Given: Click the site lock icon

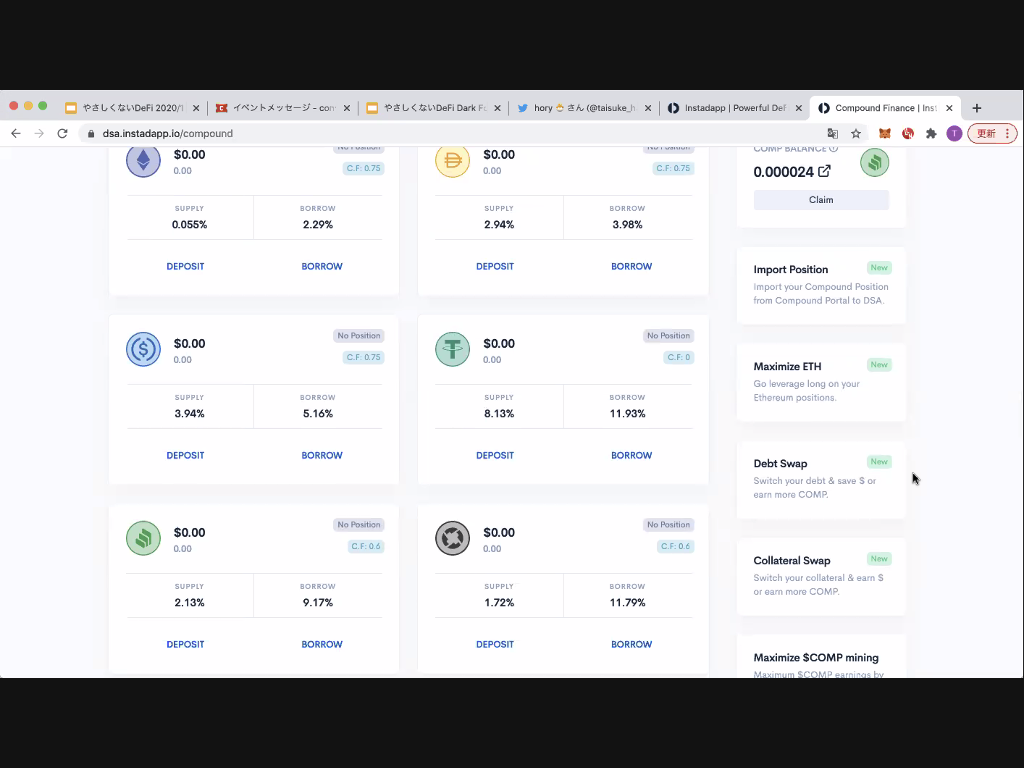Looking at the screenshot, I should [x=91, y=133].
